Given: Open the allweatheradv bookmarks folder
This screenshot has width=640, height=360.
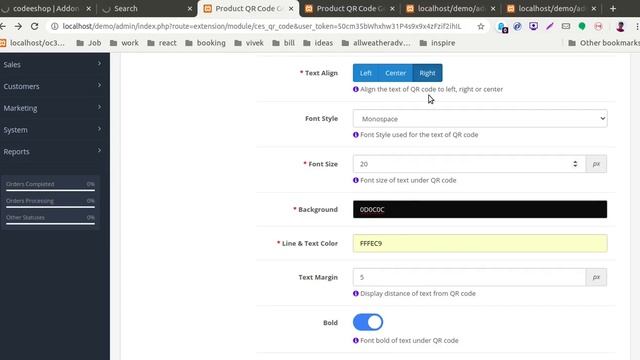Looking at the screenshot, I should click(x=376, y=43).
